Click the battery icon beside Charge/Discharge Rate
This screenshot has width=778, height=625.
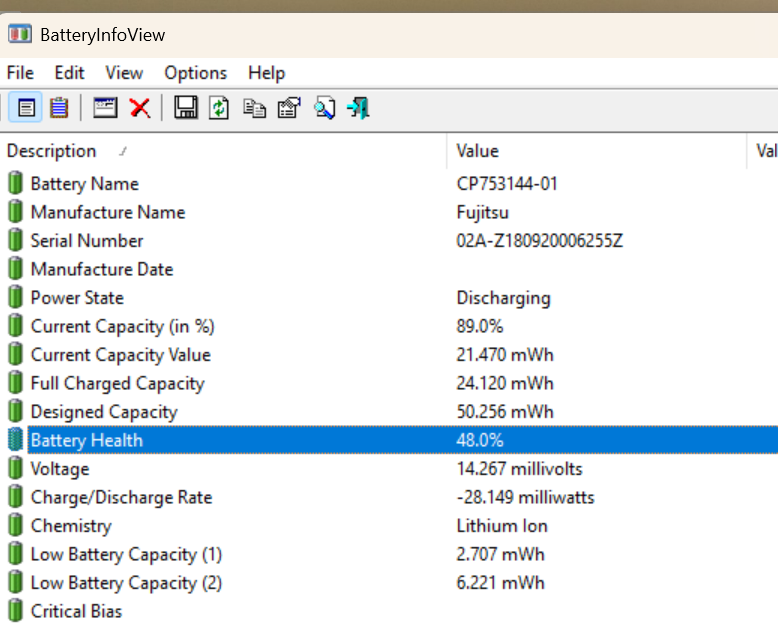[x=15, y=497]
